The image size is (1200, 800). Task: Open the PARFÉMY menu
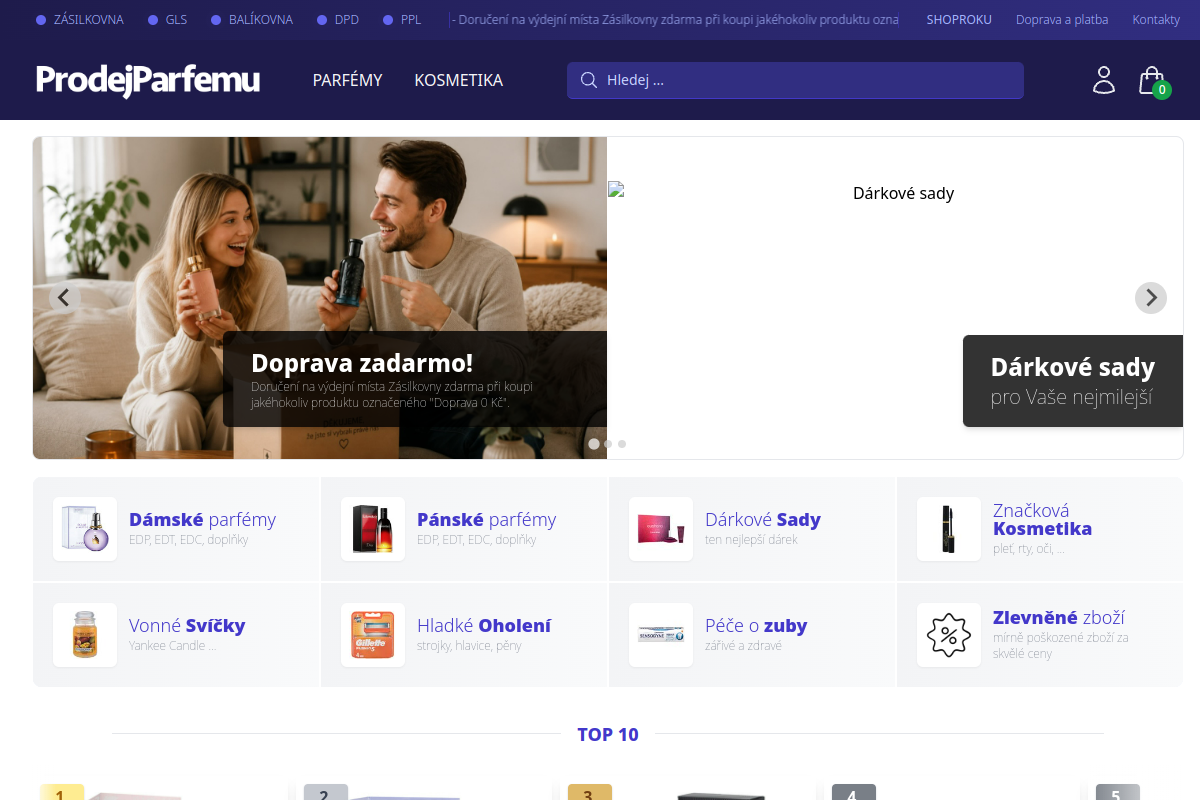(x=347, y=80)
